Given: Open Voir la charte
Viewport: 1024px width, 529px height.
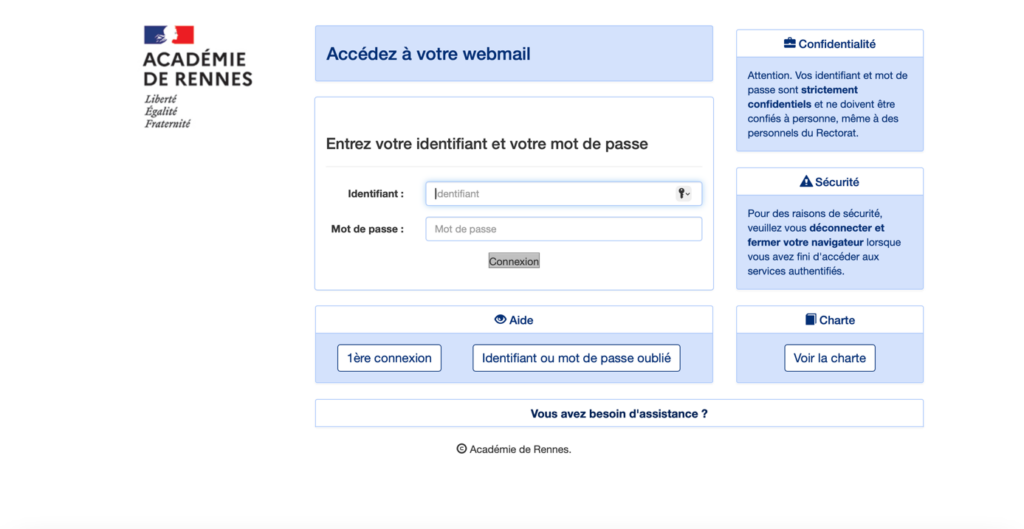Looking at the screenshot, I should coord(829,358).
